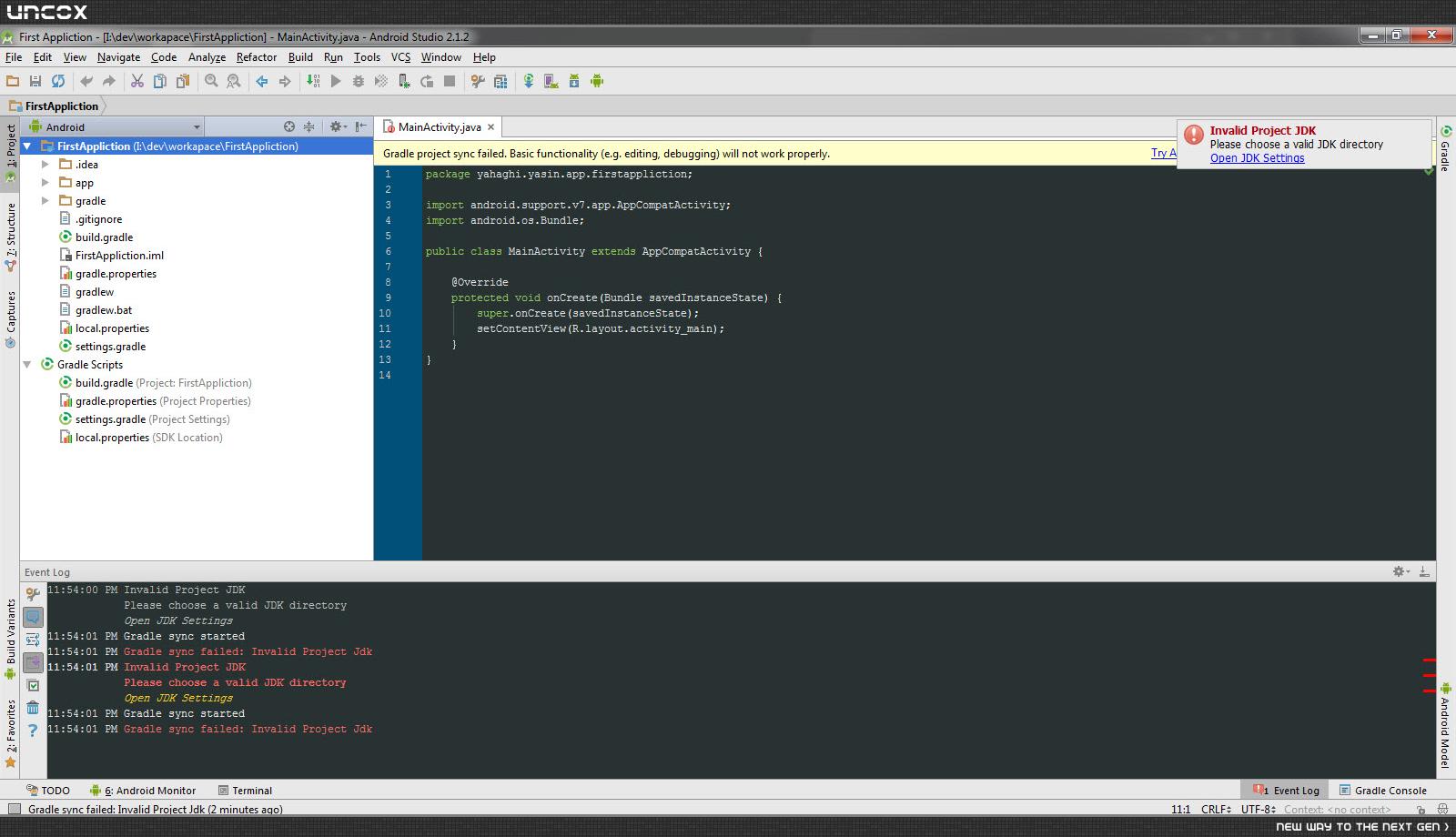Click the Redo arrow icon

(109, 81)
